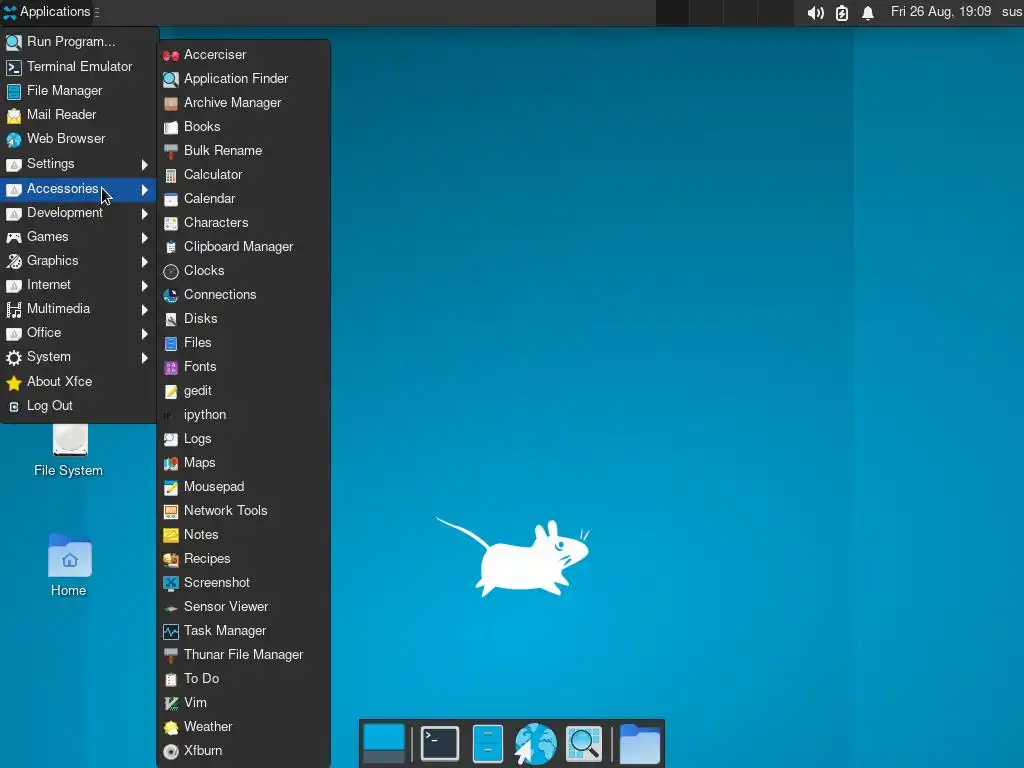This screenshot has height=768, width=1024.
Task: Click the Thunar File Manager icon
Action: pyautogui.click(x=170, y=655)
